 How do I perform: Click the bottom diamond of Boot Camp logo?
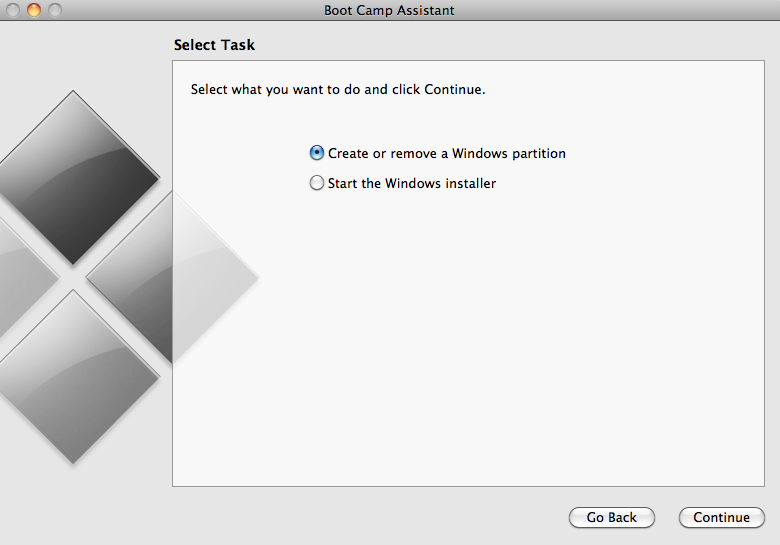point(74,377)
